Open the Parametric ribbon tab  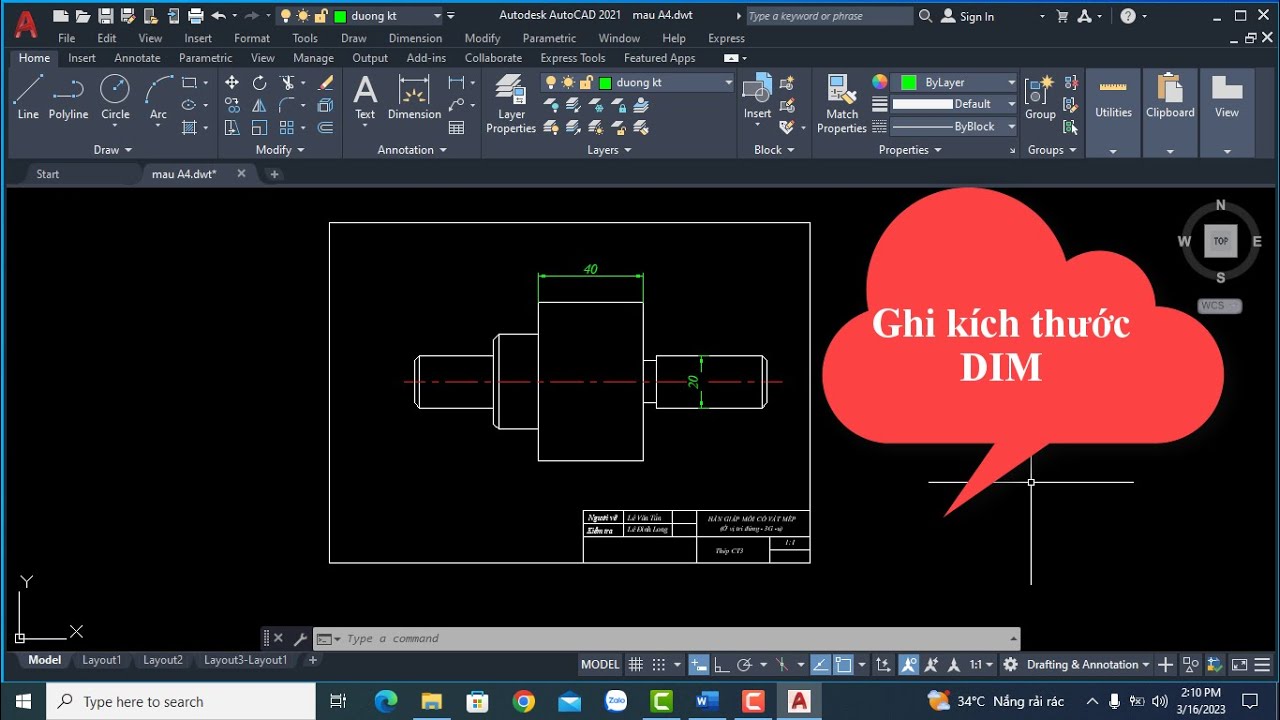click(205, 58)
